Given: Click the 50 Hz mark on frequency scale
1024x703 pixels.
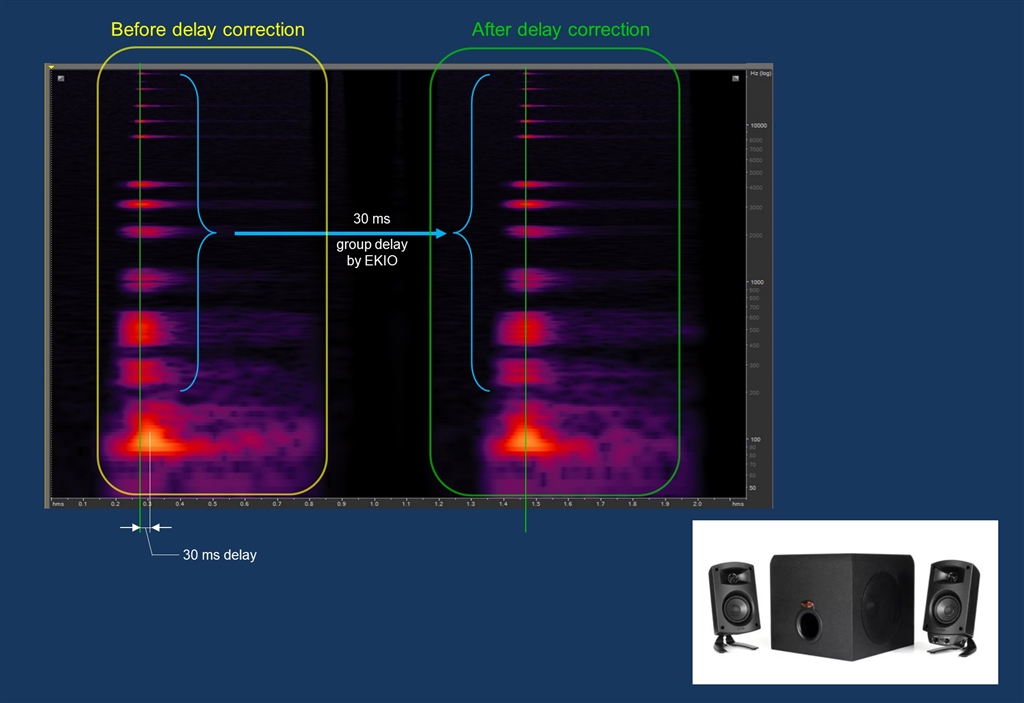Looking at the screenshot, I should coord(753,488).
